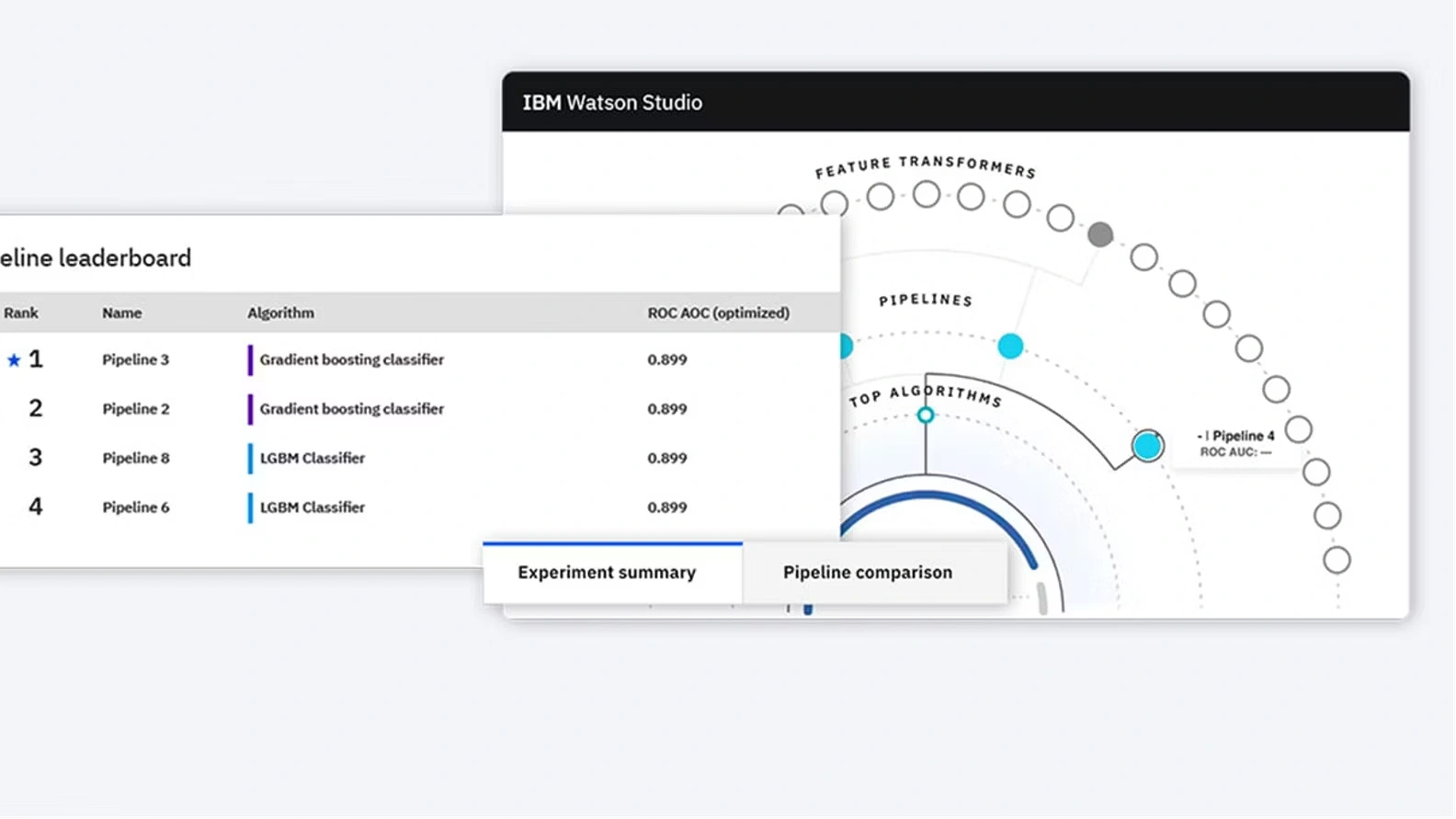Open the Pipeline comparison tab
Screen dimensions: 1456x819
tap(867, 573)
